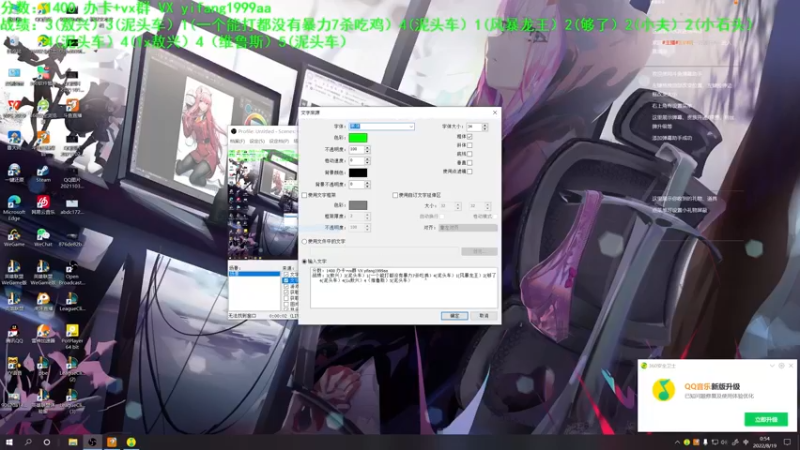Click the QQ Music logo in the popup
This screenshot has height=450, width=800.
pos(664,390)
